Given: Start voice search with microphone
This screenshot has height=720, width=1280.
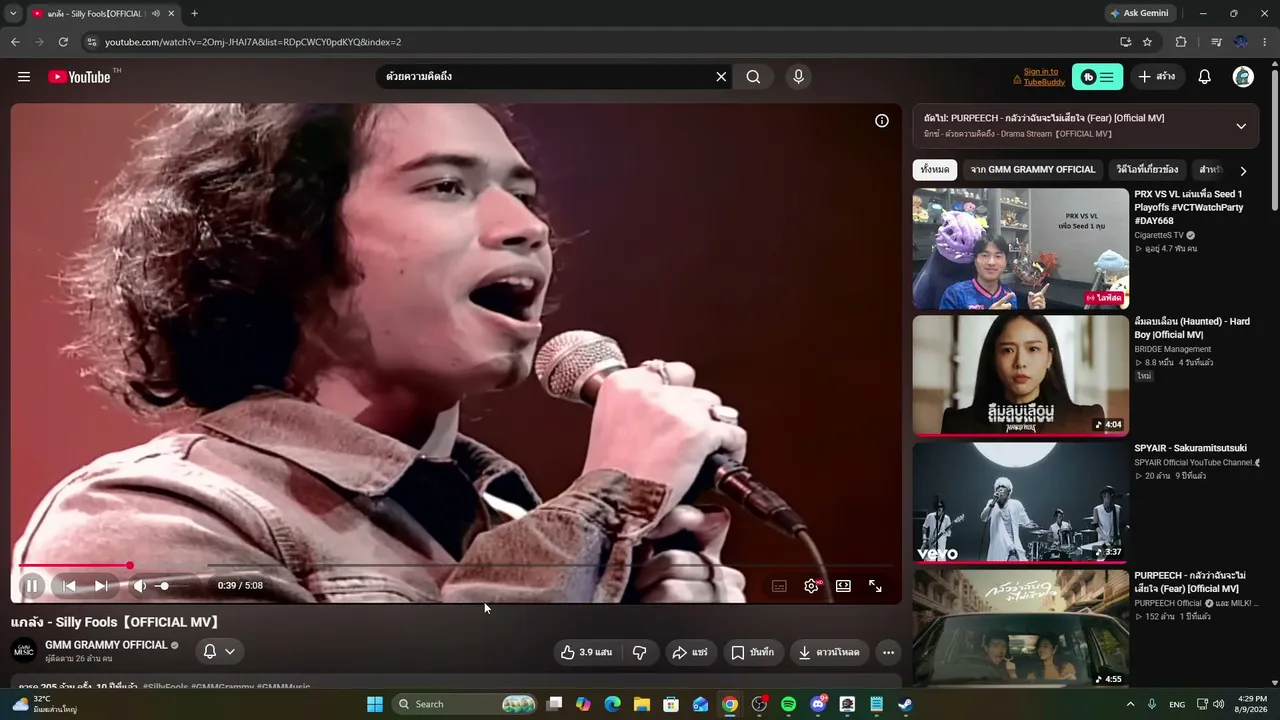Looking at the screenshot, I should pyautogui.click(x=798, y=77).
